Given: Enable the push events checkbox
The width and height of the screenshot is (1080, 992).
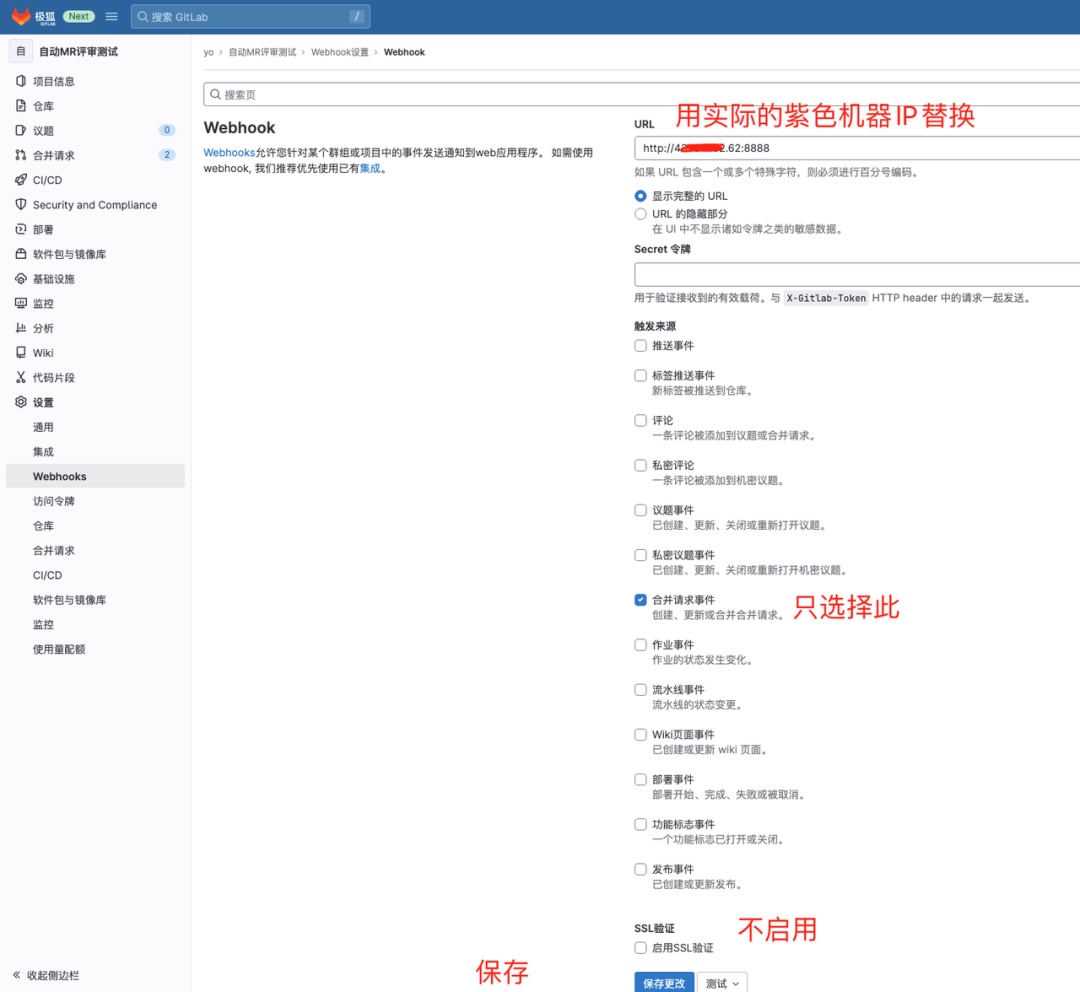Looking at the screenshot, I should [x=641, y=346].
